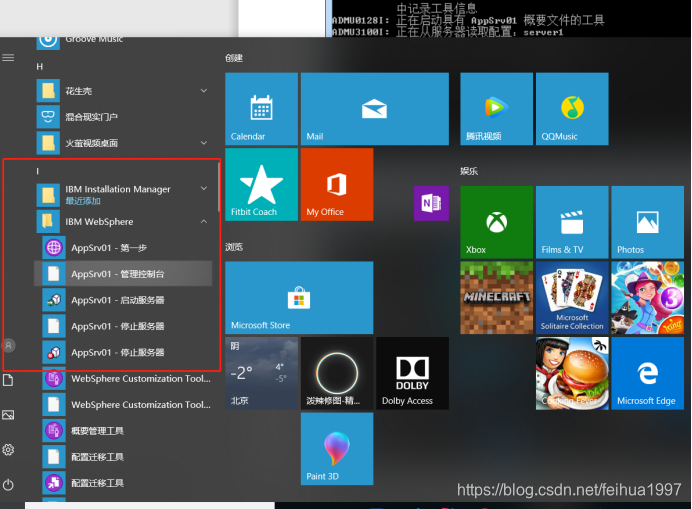
Task: Expand the 花生壳 folder chevron
Action: tap(204, 90)
